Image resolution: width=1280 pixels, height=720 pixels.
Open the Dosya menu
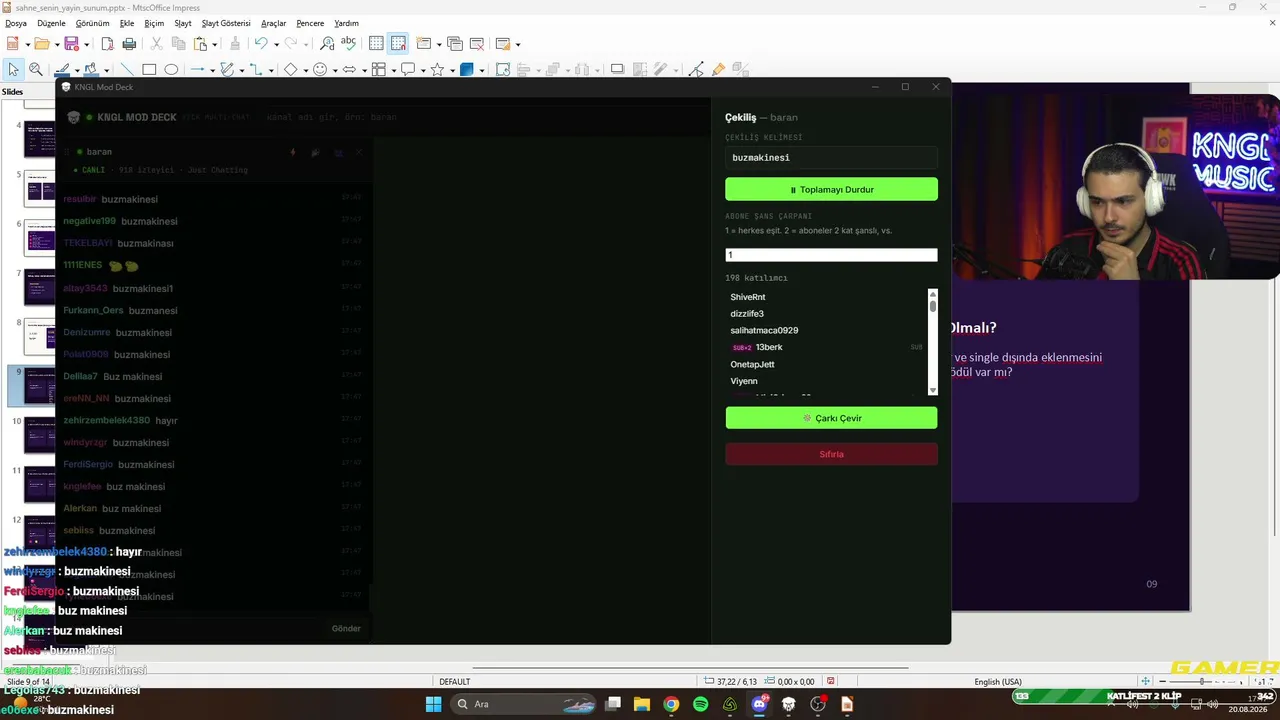(16, 23)
